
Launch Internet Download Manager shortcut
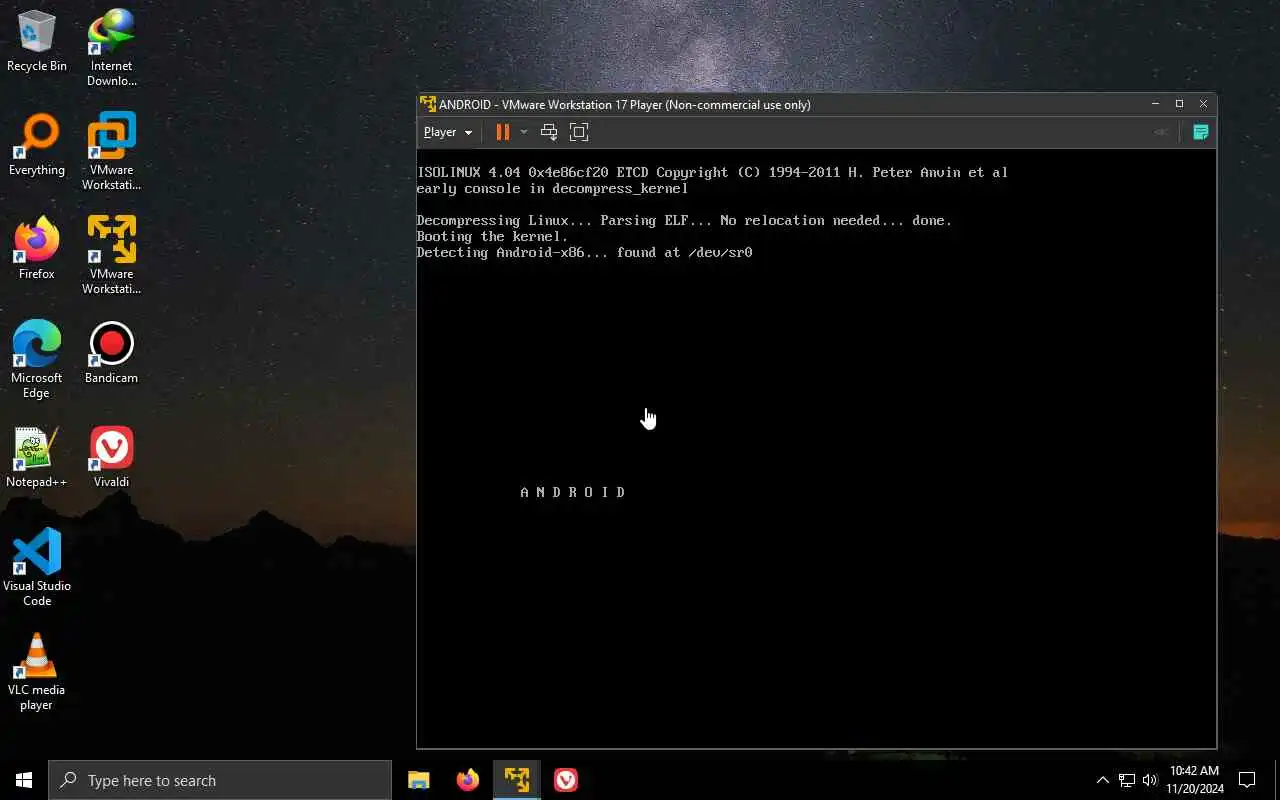(111, 48)
